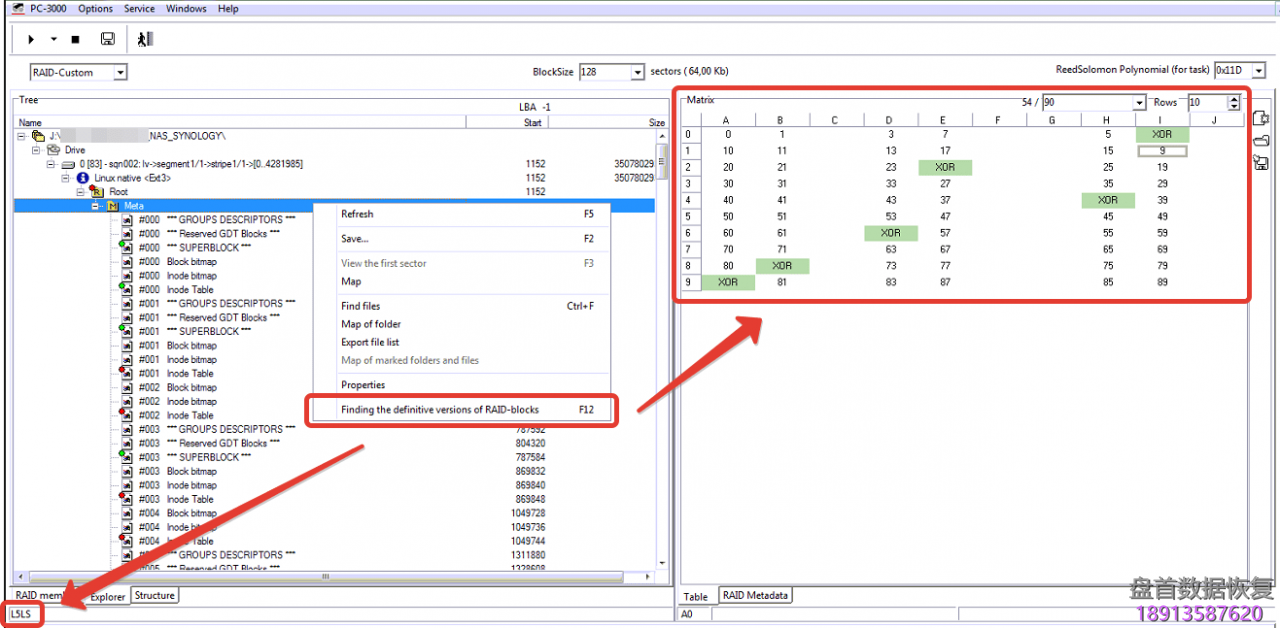Screen dimensions: 1280x628
Task: Collapse the Drive tree node
Action: pos(35,150)
